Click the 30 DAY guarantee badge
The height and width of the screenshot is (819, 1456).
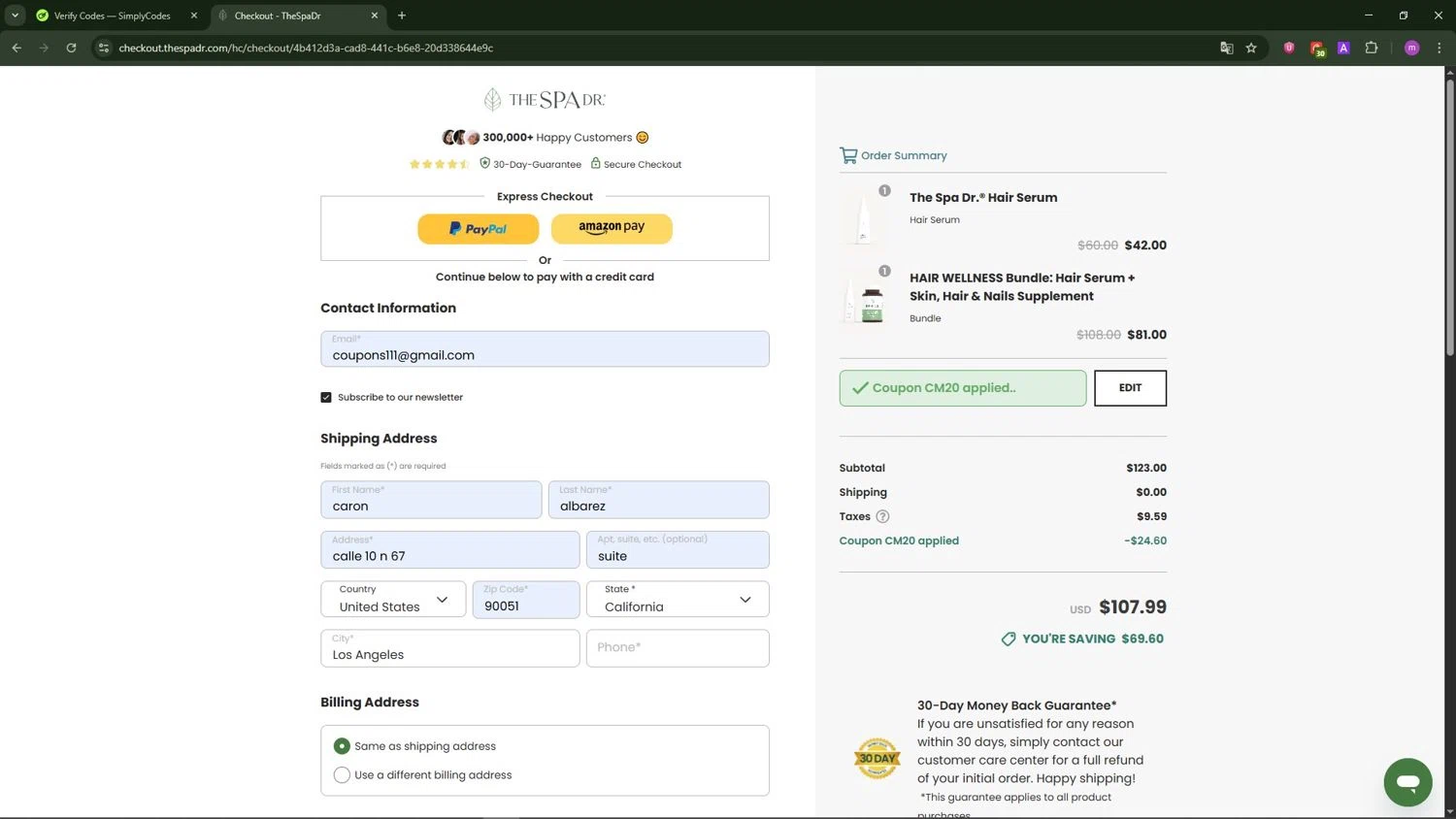(877, 759)
